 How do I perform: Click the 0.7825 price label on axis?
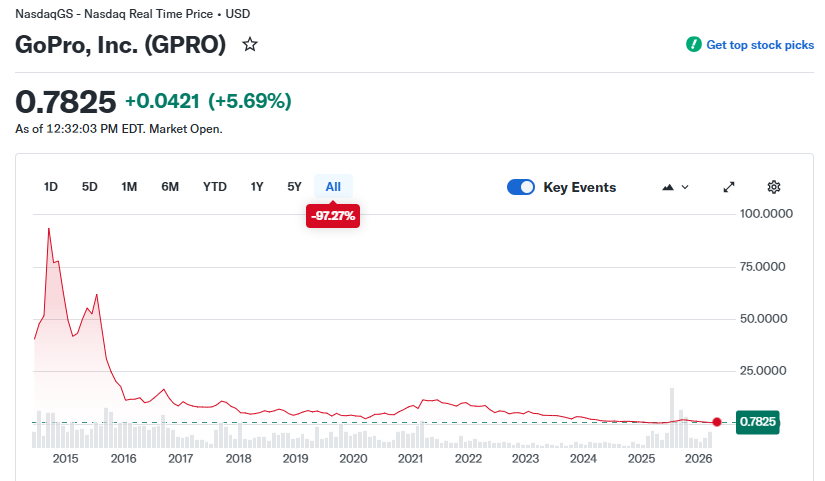757,422
